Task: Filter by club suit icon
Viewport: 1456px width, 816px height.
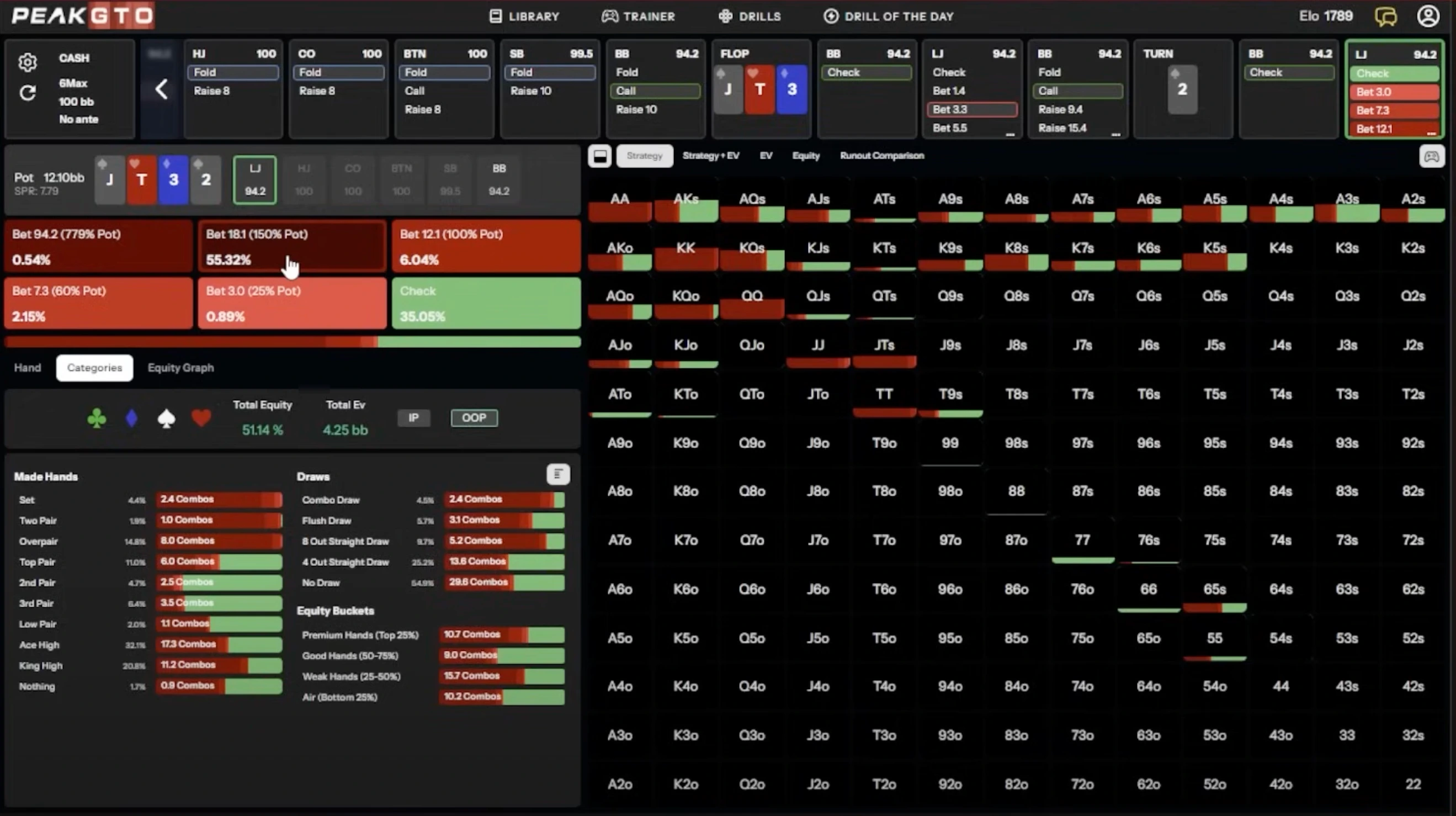Action: [x=97, y=418]
